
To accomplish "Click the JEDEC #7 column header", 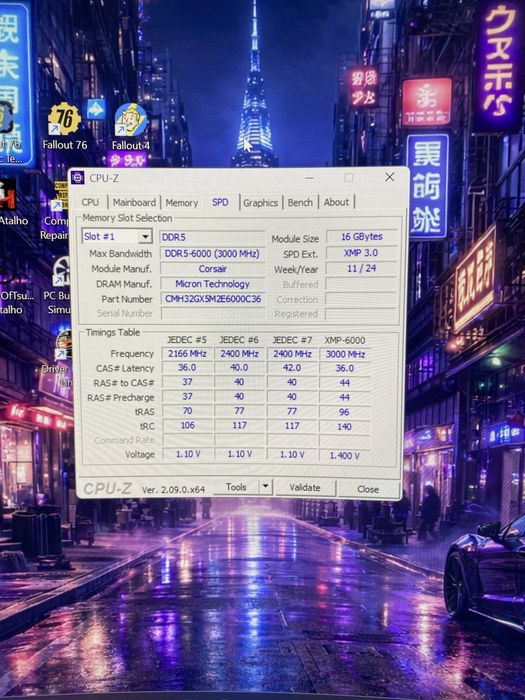I will point(292,340).
